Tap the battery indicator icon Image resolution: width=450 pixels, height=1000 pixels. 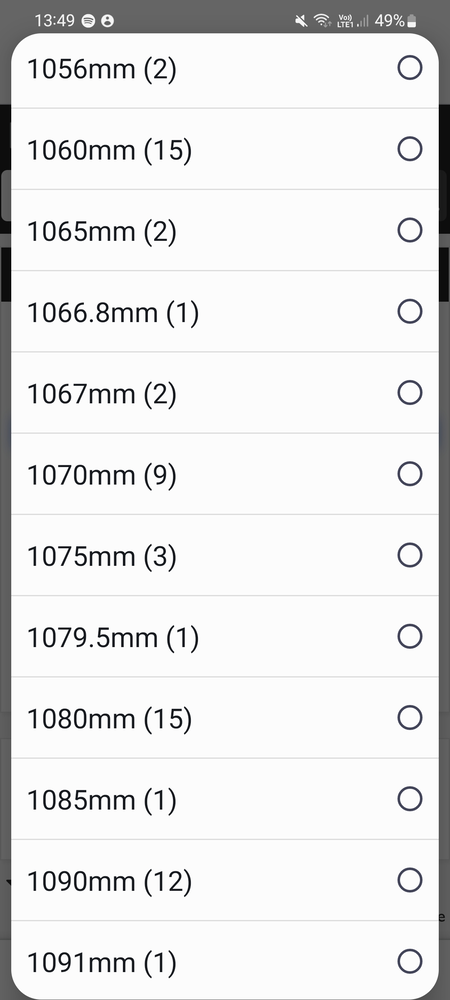(x=412, y=21)
